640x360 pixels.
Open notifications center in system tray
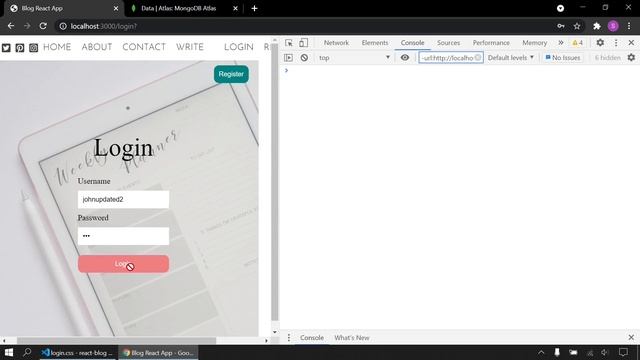(623, 352)
